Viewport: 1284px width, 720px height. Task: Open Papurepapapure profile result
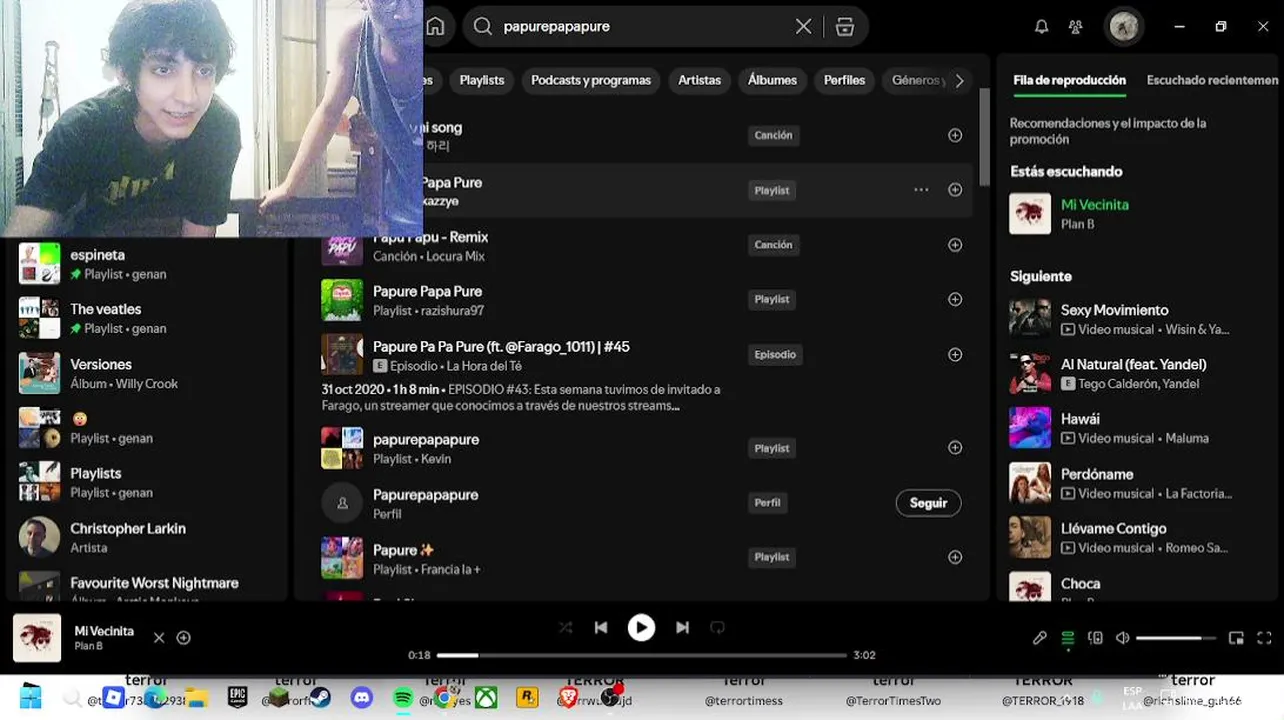coord(640,503)
